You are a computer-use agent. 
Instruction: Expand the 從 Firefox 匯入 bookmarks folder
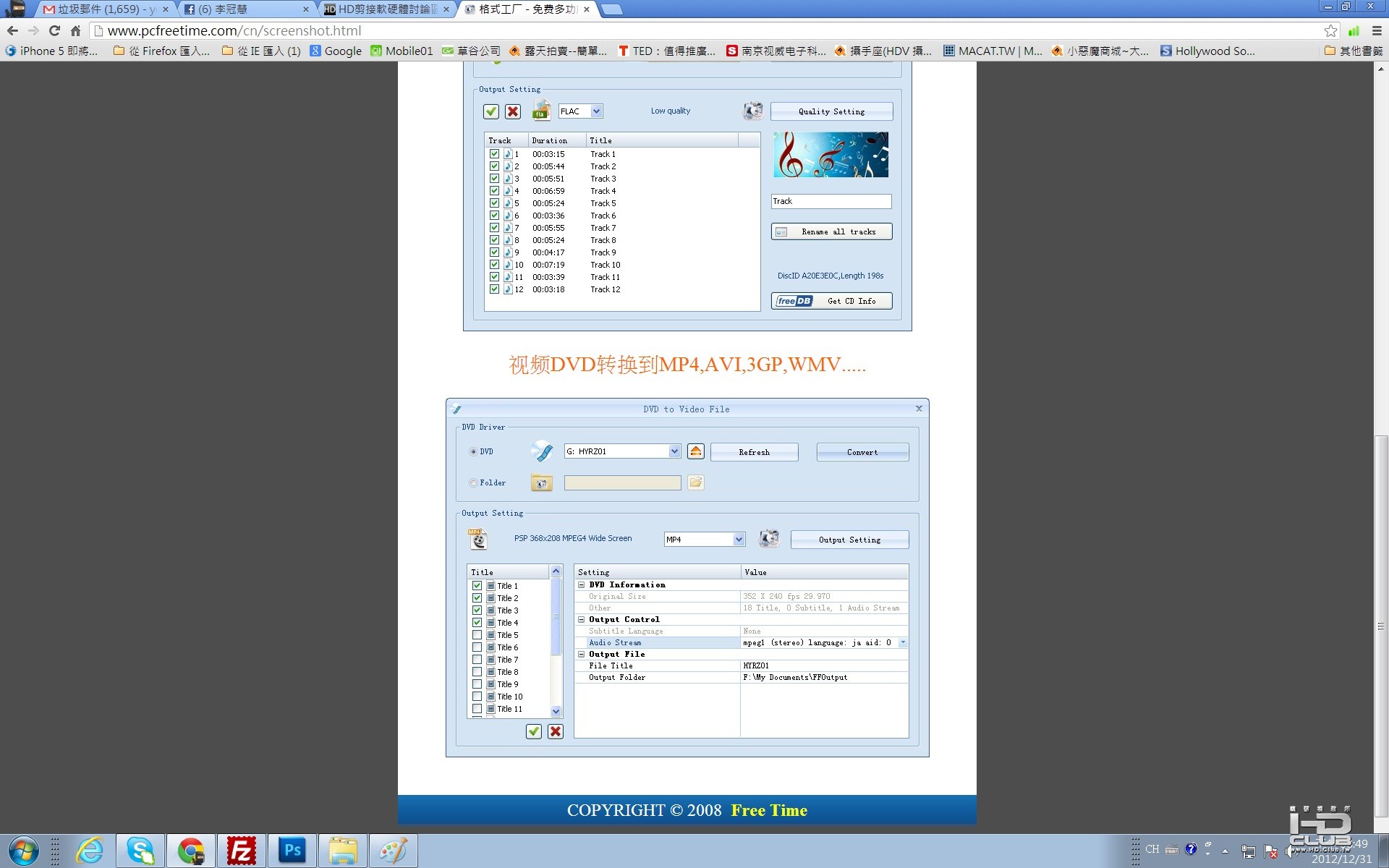pyautogui.click(x=162, y=51)
